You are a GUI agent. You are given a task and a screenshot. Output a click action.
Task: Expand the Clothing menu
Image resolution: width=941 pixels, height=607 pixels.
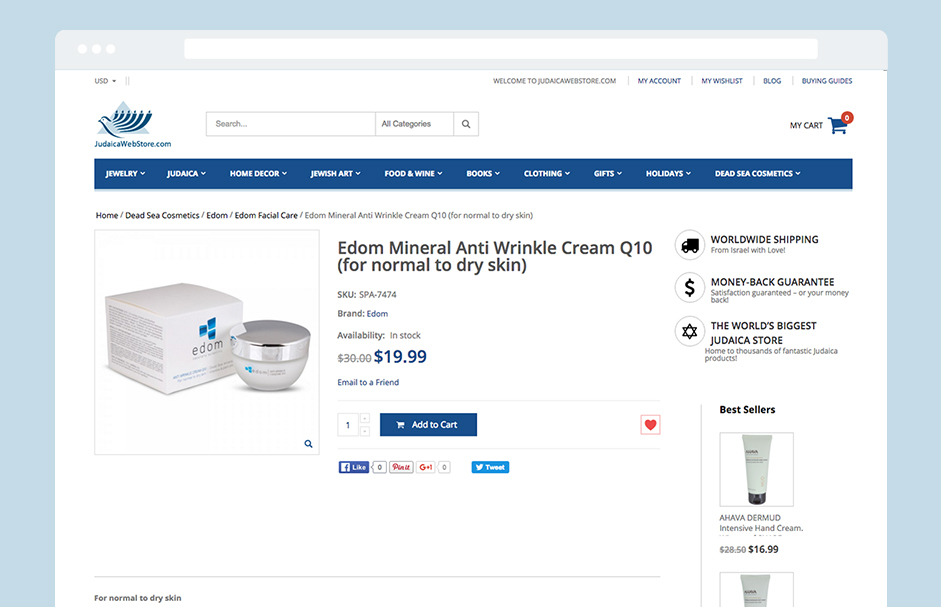(546, 174)
